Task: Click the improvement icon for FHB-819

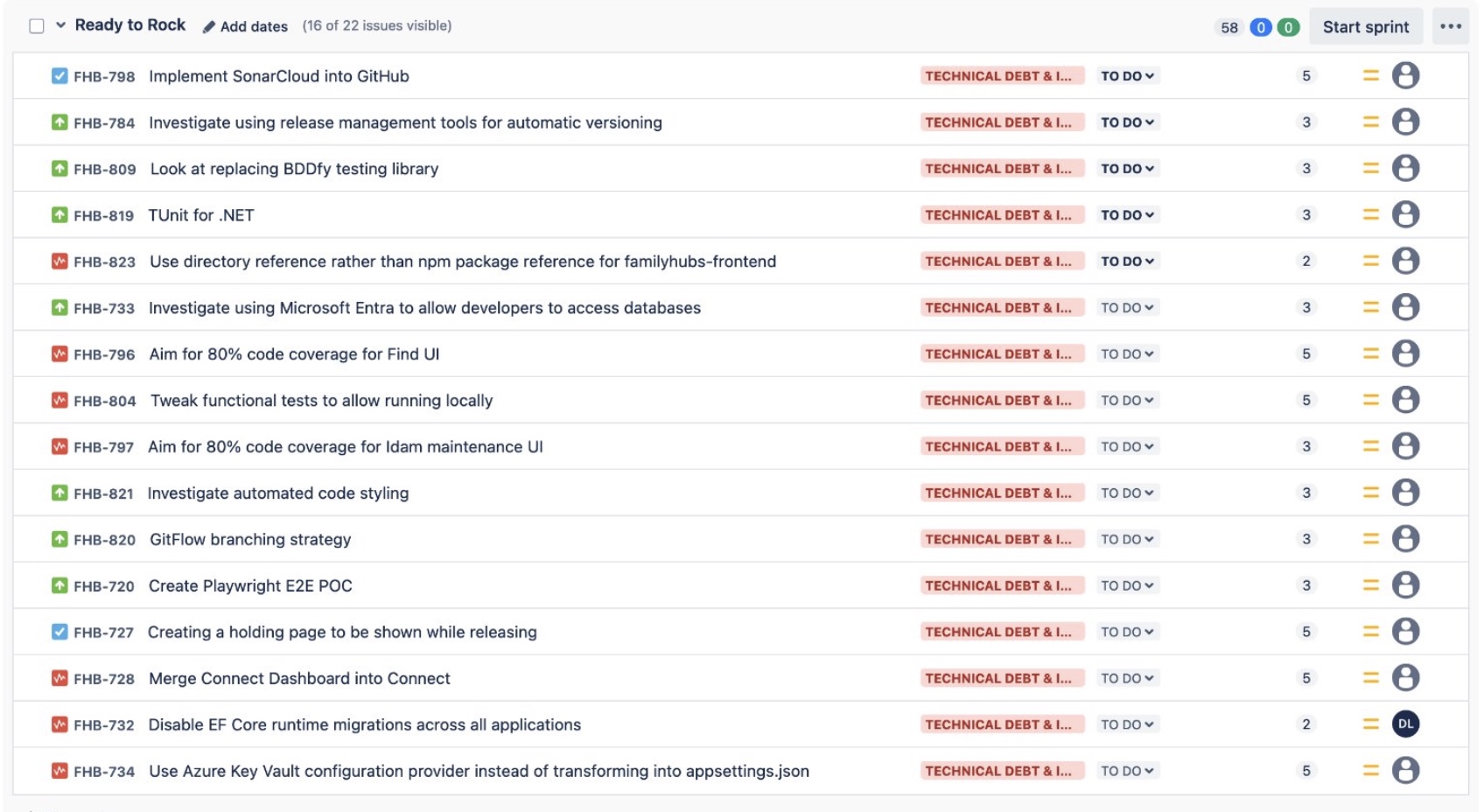Action: coord(59,215)
